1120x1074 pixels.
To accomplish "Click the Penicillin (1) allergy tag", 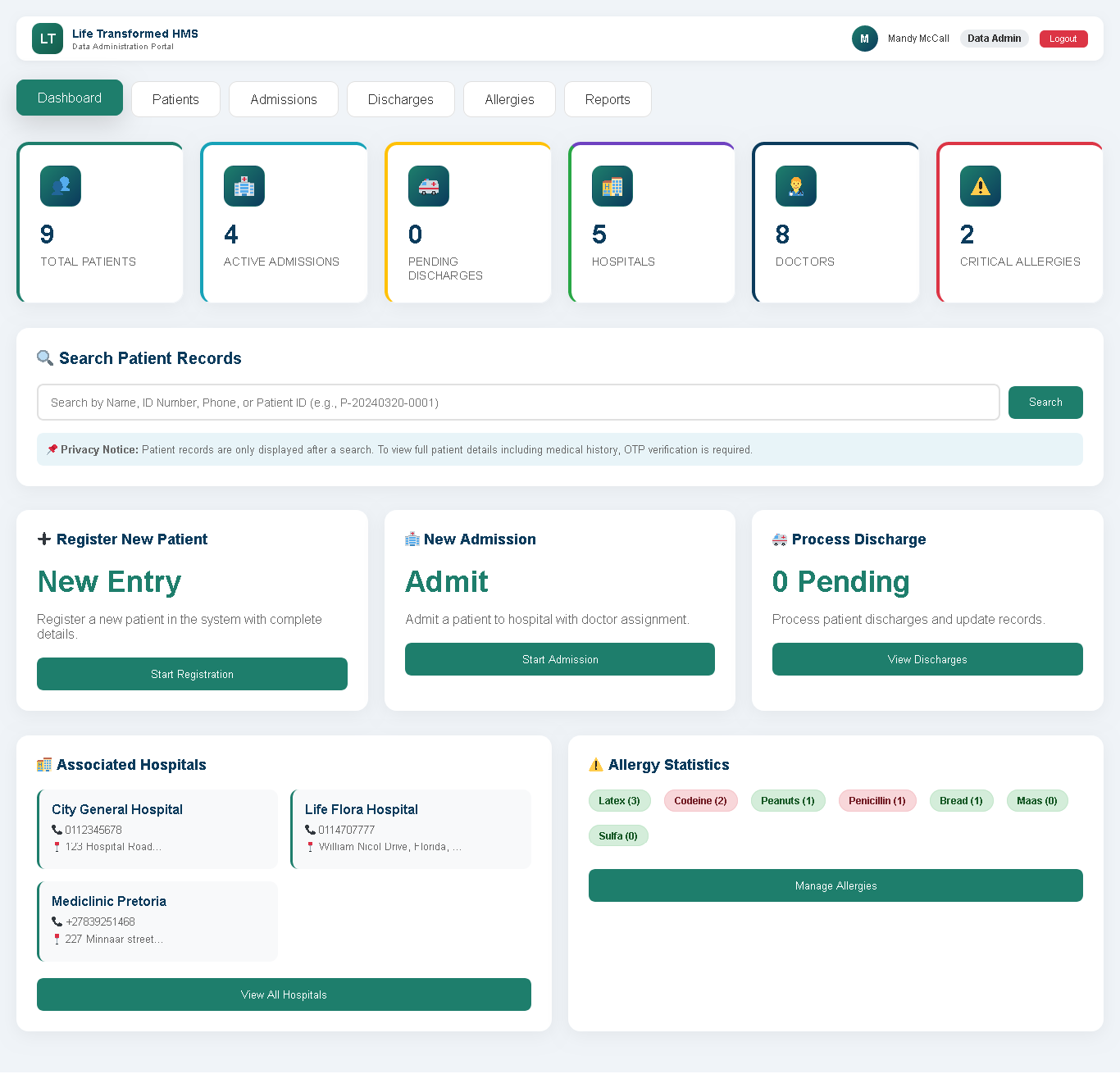I will point(877,801).
